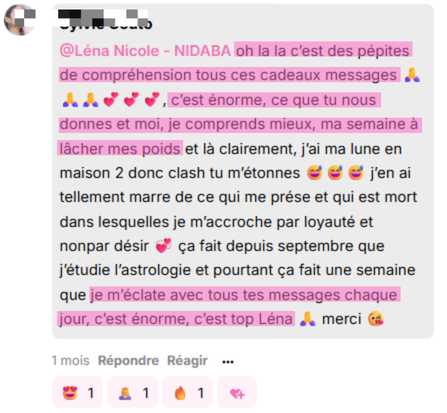
Task: Click the last laughing emoji before j'en ai
Action: point(356,173)
